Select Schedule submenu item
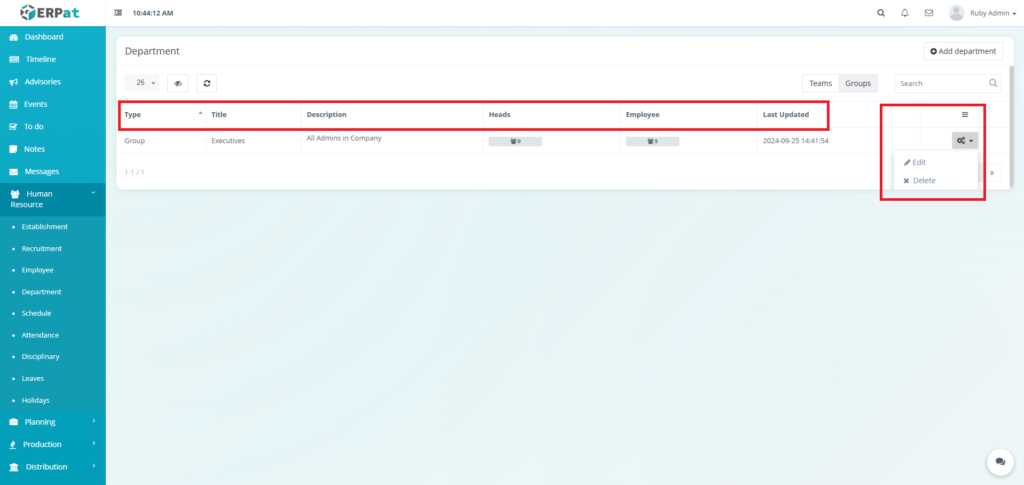The height and width of the screenshot is (485, 1024). click(36, 313)
